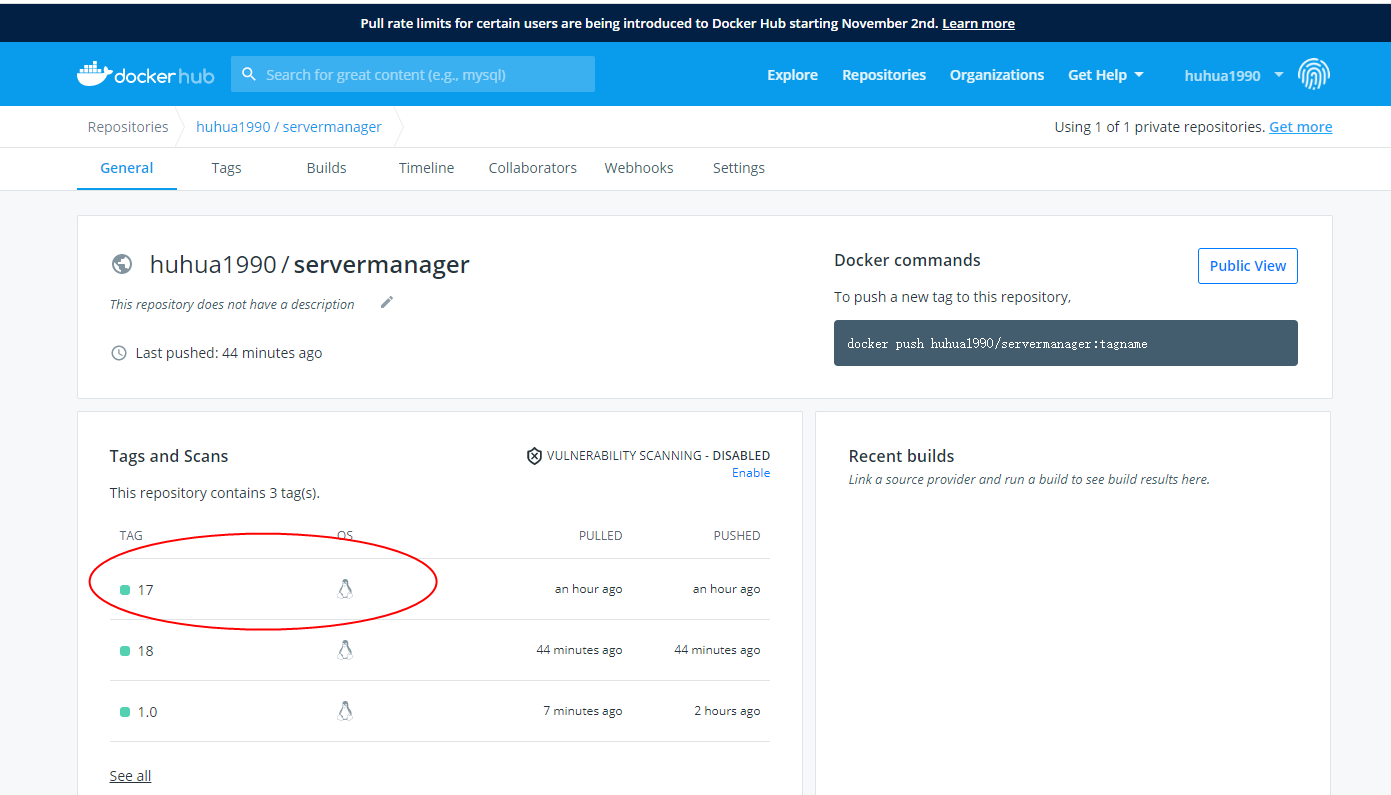Click '7 minutes ago' pulled value
The height and width of the screenshot is (795, 1391).
[x=583, y=711]
